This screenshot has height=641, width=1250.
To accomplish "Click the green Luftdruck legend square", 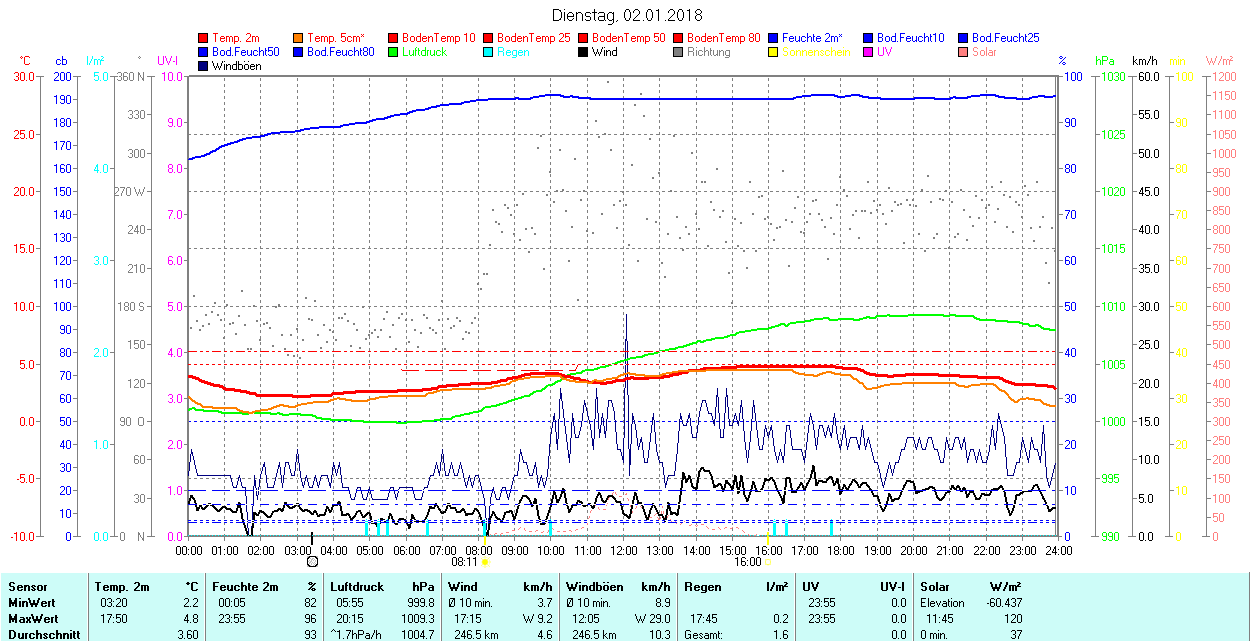I will click(x=393, y=52).
